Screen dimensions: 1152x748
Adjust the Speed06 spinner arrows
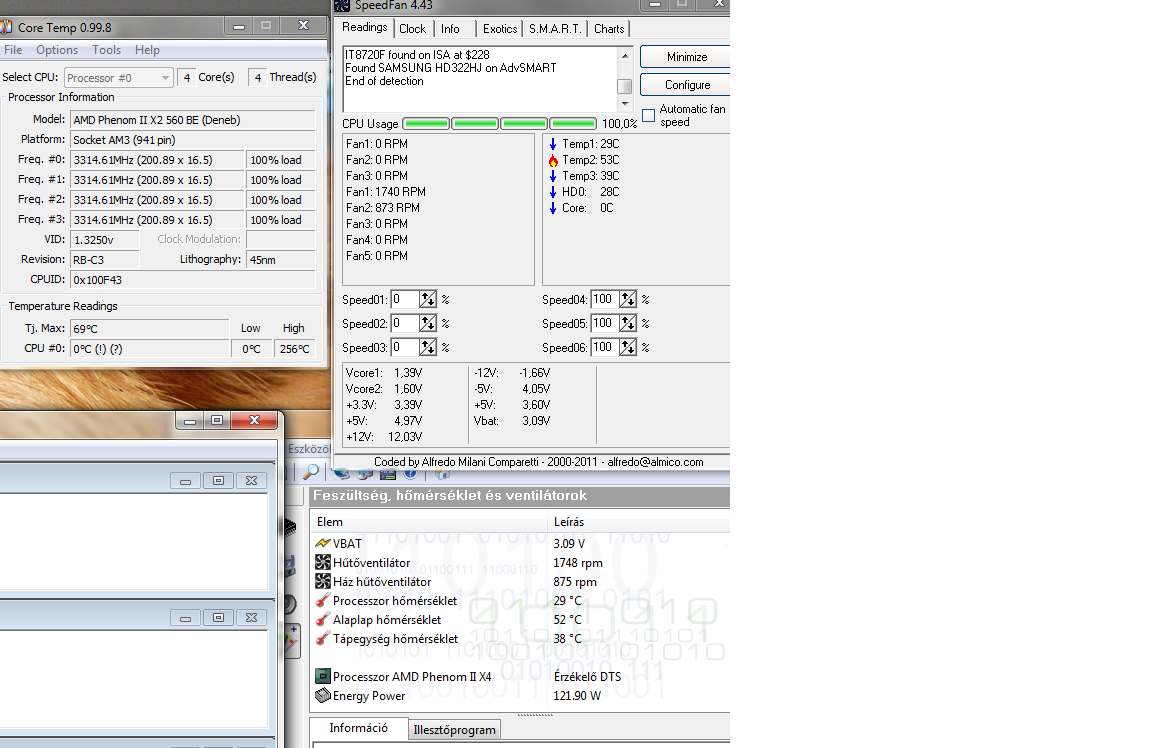(x=627, y=347)
